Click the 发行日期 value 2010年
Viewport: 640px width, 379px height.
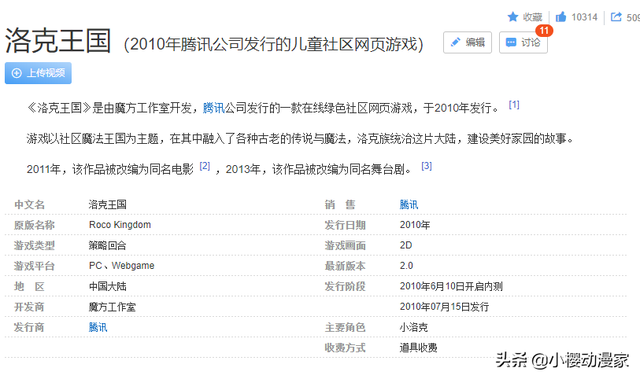pos(415,225)
